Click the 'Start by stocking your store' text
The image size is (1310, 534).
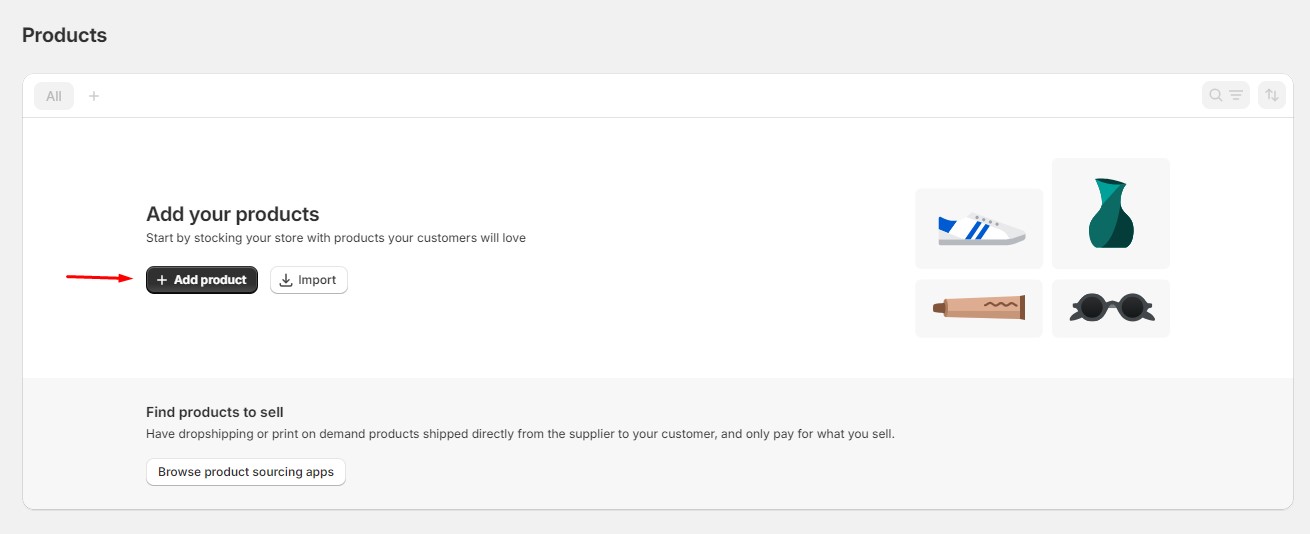335,238
